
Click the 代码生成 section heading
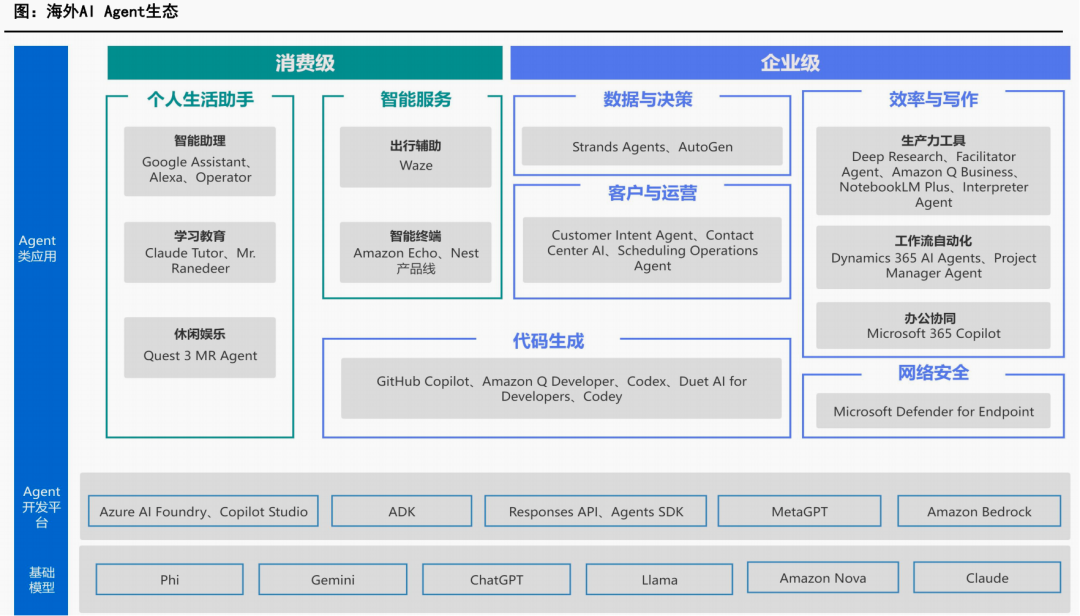548,341
